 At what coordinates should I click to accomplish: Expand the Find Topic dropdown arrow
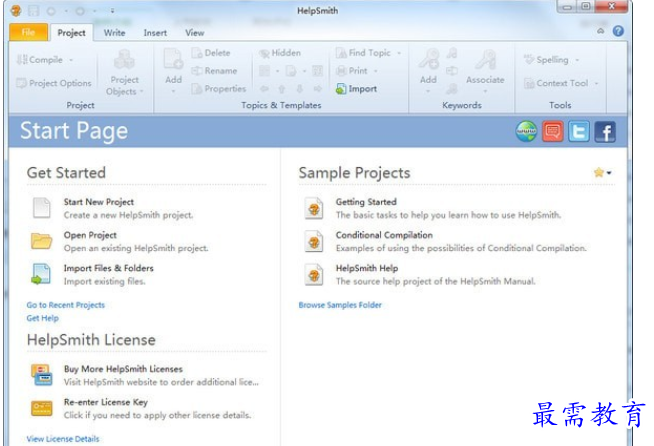tap(399, 53)
